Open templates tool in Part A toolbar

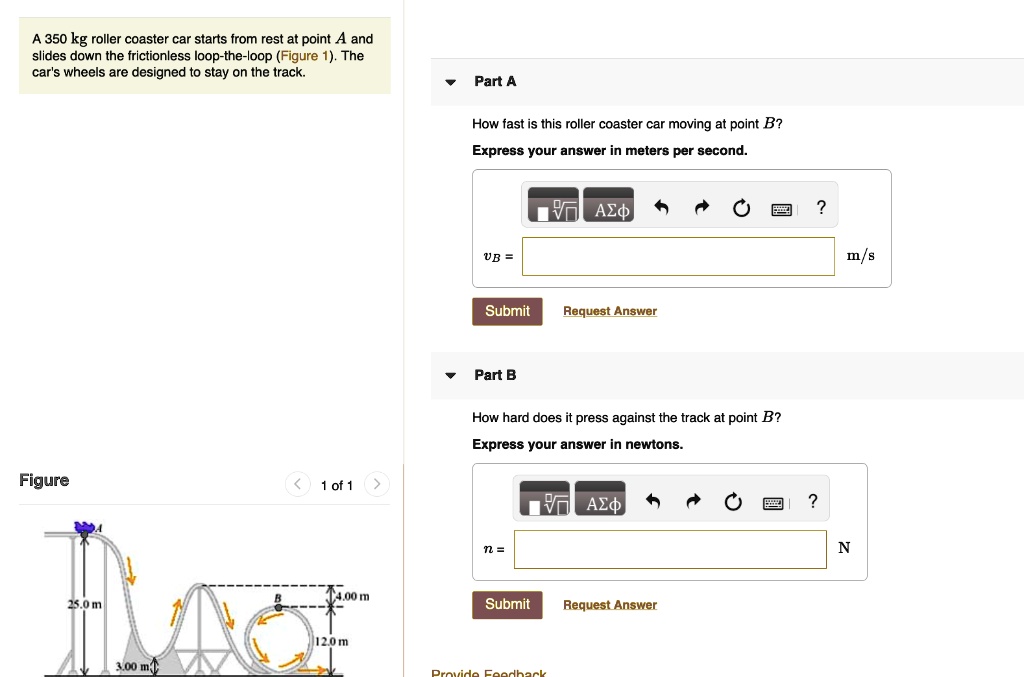coord(551,208)
